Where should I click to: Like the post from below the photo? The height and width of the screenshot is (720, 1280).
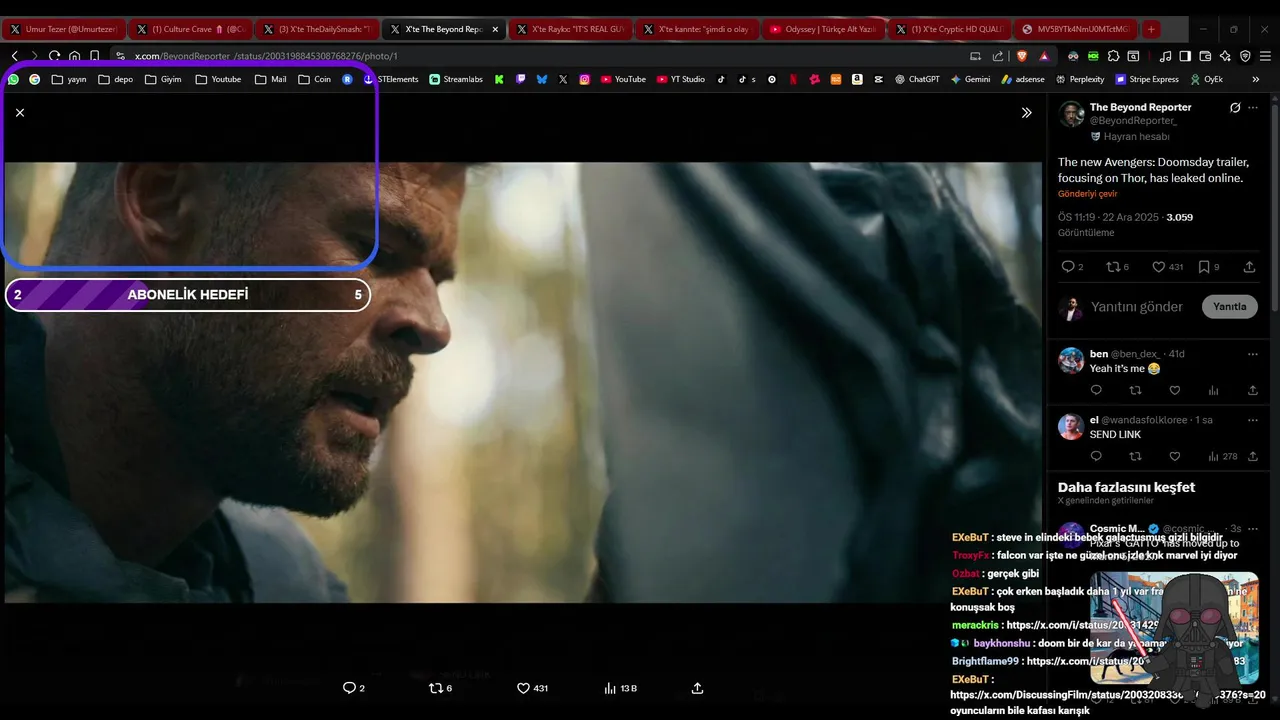(523, 688)
